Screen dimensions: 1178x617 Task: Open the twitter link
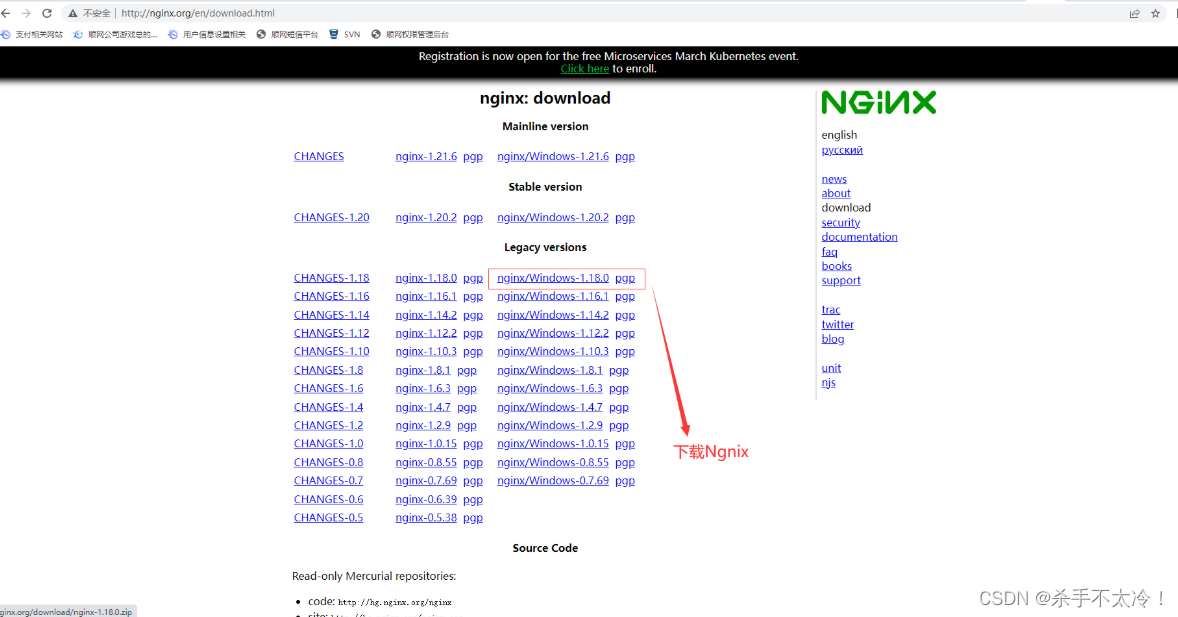pyautogui.click(x=838, y=325)
